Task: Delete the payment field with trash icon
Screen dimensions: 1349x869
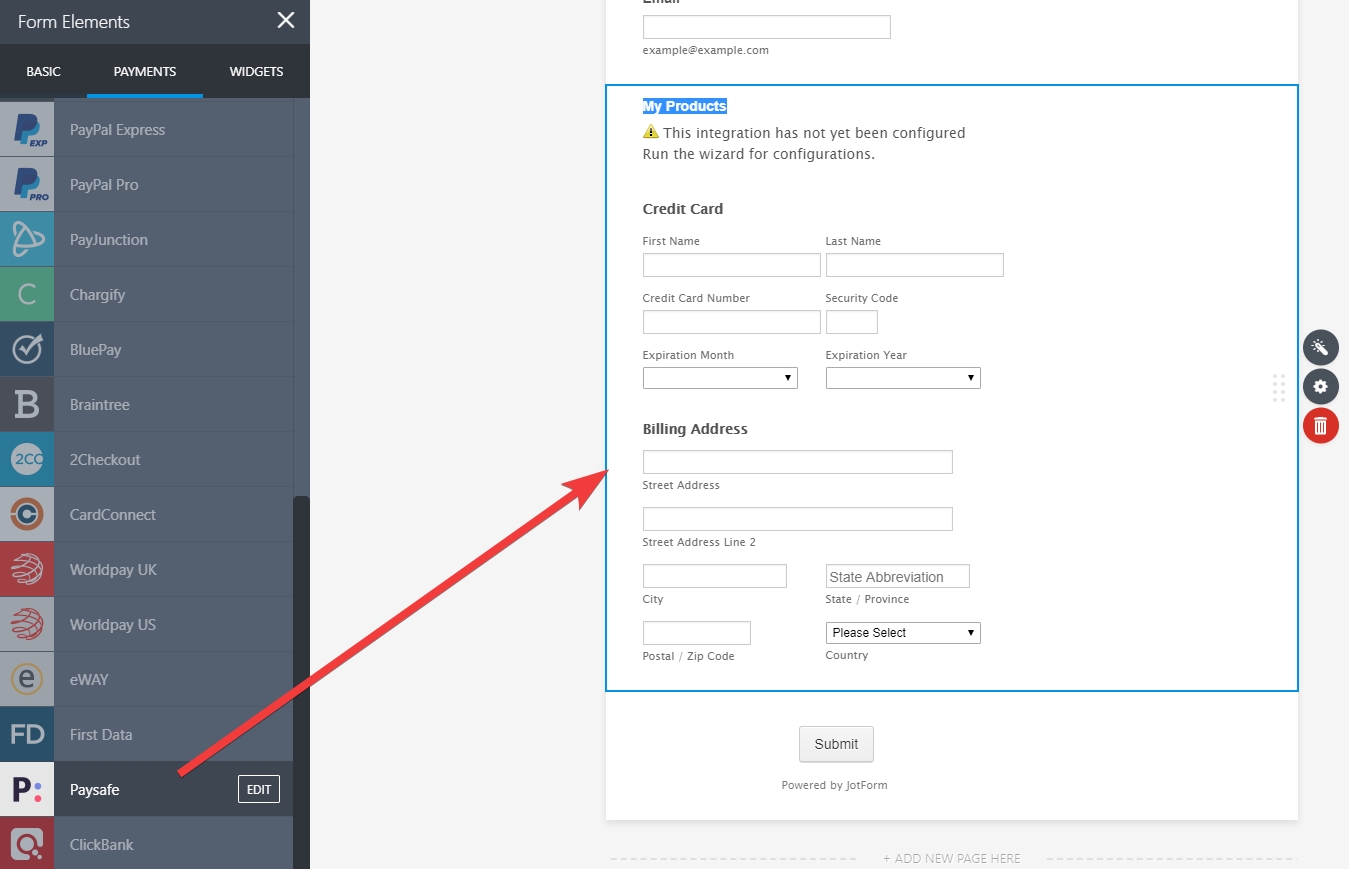Action: (1320, 426)
